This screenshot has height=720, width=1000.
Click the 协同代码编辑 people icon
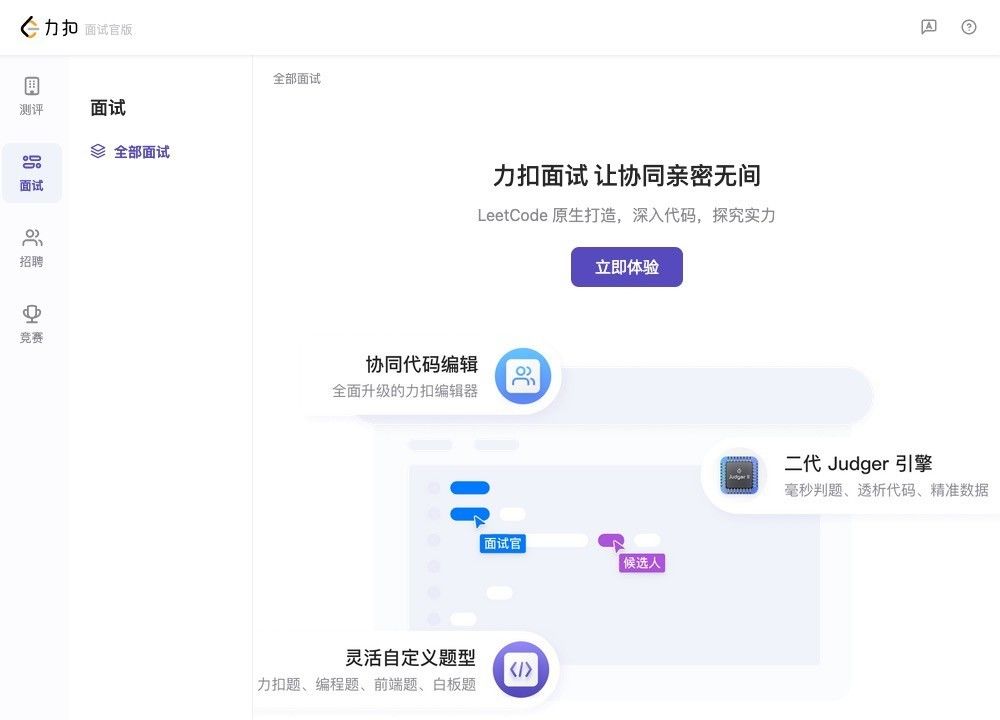click(523, 376)
